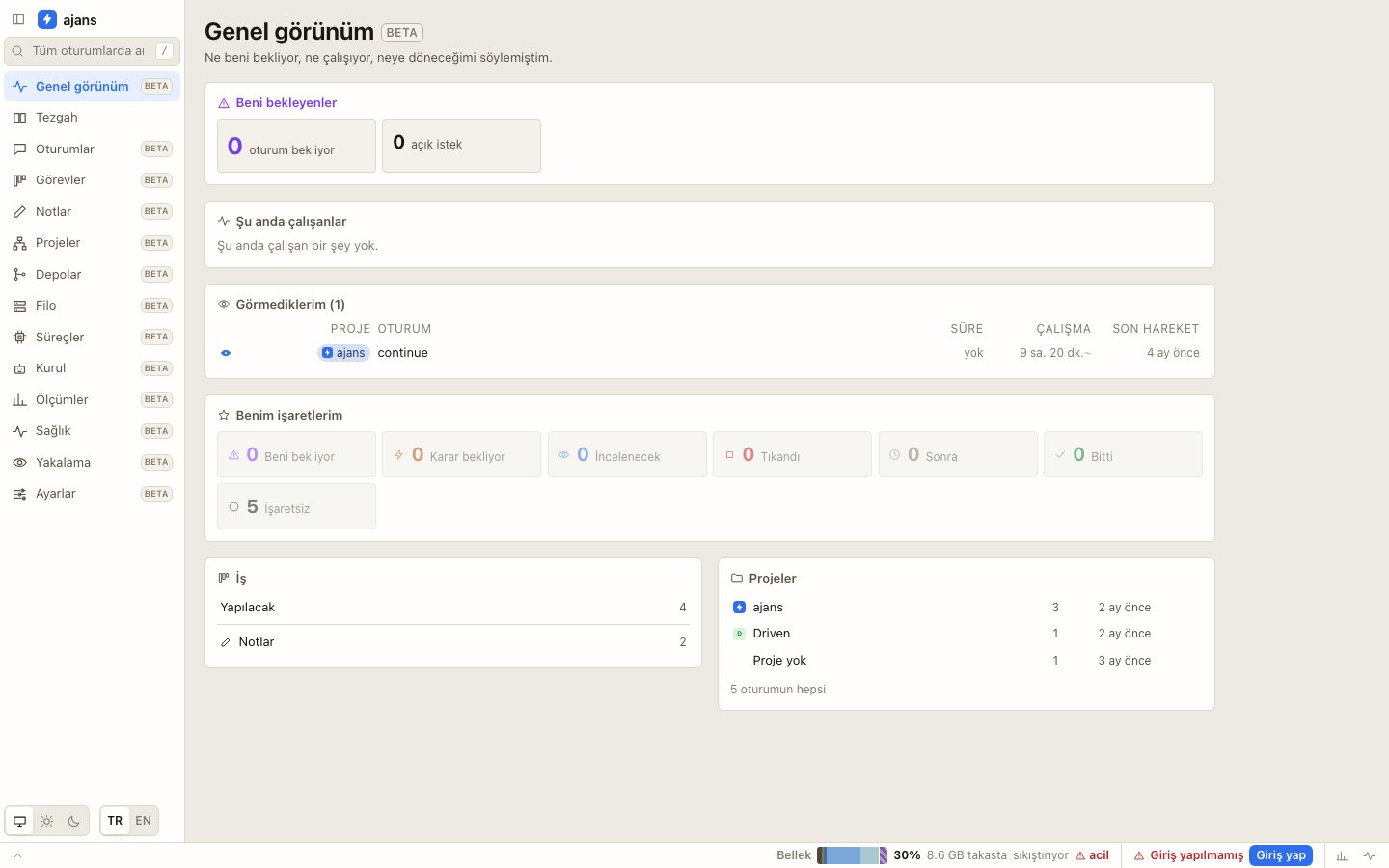Image resolution: width=1389 pixels, height=868 pixels.
Task: Switch language to EN
Action: pos(143,821)
